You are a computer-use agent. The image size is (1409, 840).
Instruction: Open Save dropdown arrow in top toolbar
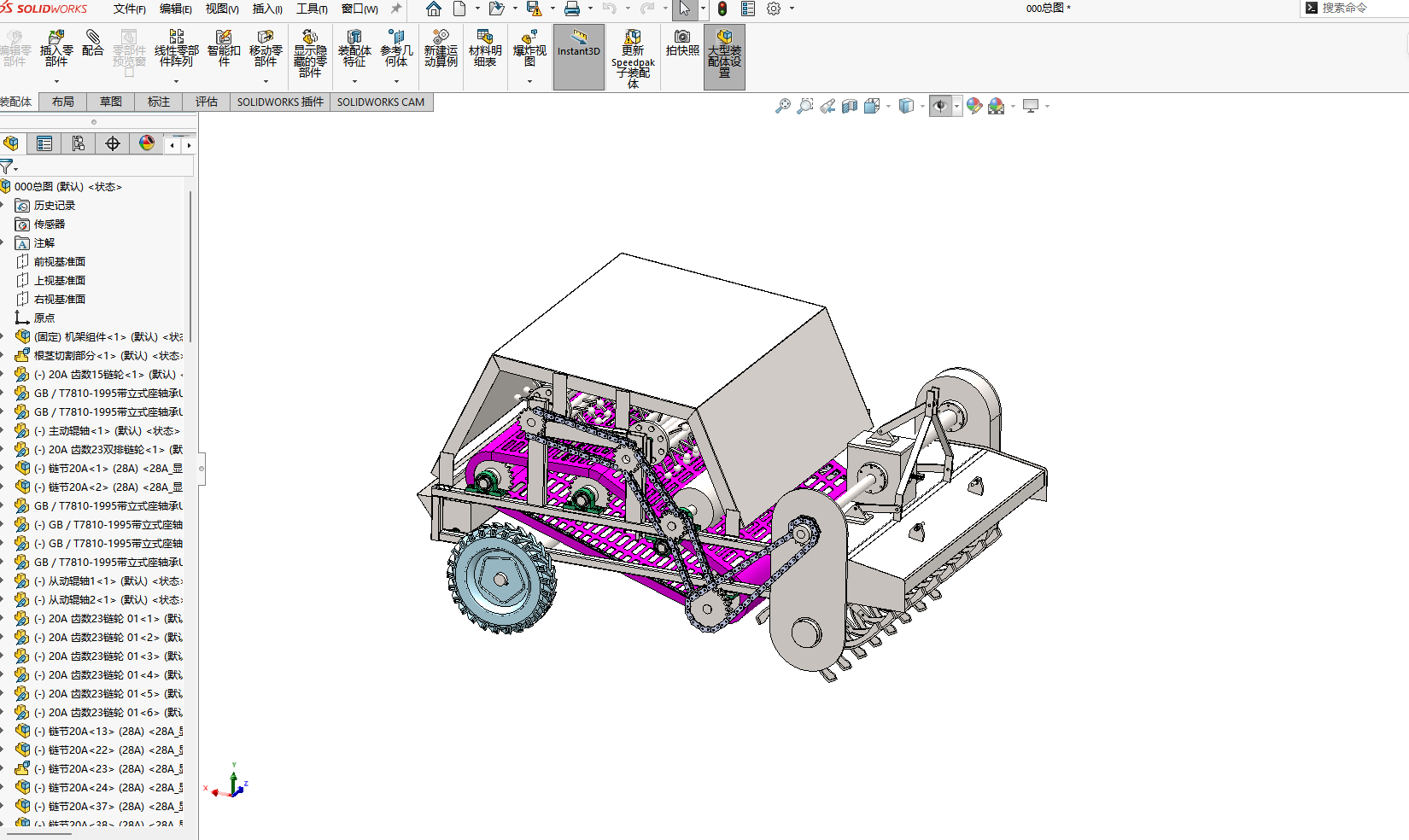pyautogui.click(x=552, y=9)
